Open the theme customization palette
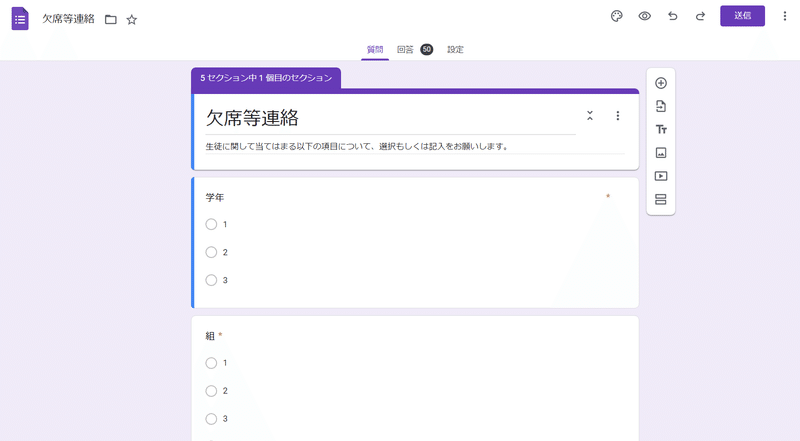800x441 pixels. pos(616,16)
